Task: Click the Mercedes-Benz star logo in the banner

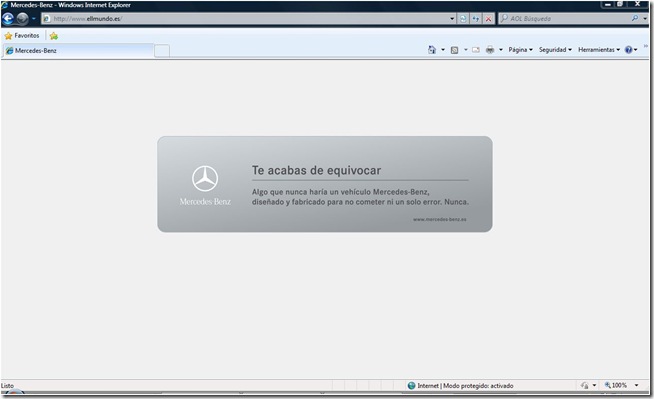Action: 205,178
